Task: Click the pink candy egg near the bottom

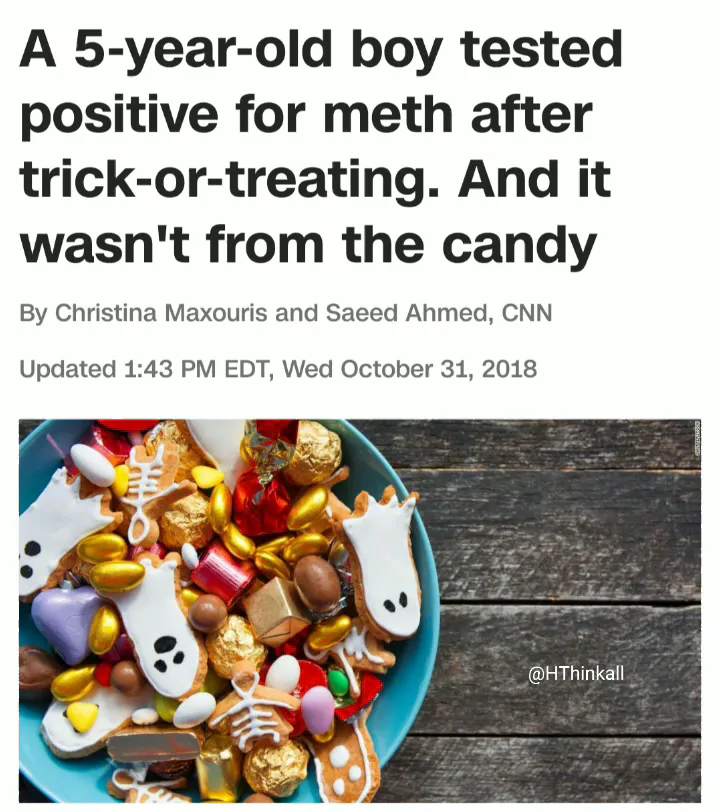Action: coord(318,710)
